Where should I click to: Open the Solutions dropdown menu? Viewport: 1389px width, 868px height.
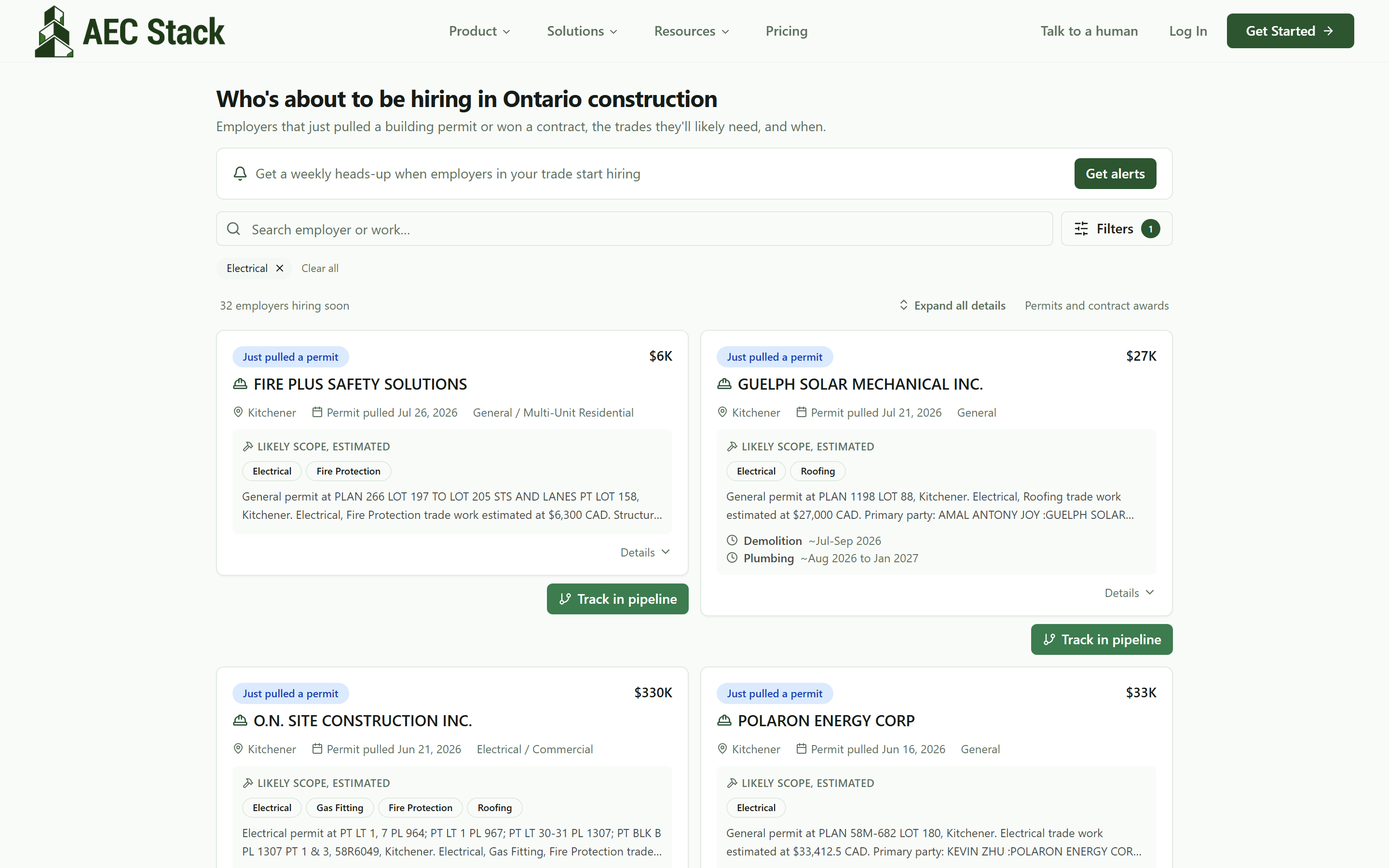pos(582,31)
